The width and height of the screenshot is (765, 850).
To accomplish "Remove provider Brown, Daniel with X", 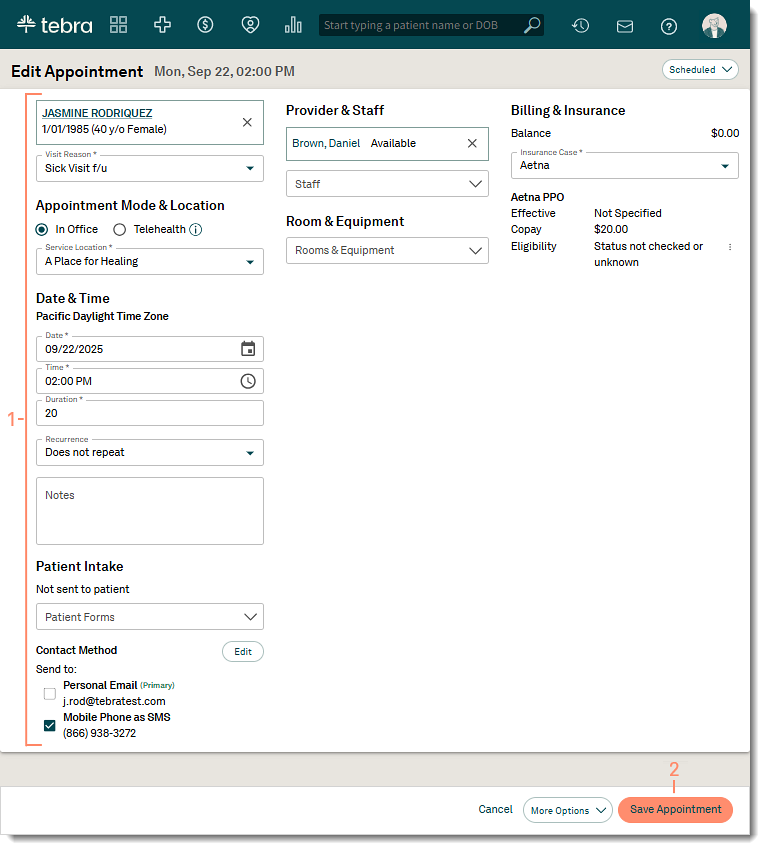I will 472,143.
